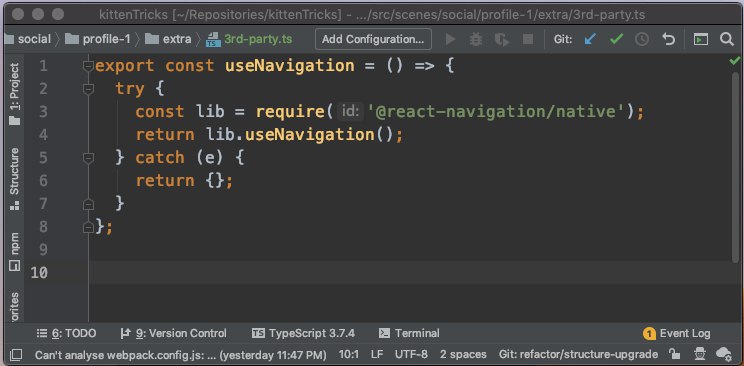Click the id: parameter hint
This screenshot has height=366, width=744.
pos(350,112)
